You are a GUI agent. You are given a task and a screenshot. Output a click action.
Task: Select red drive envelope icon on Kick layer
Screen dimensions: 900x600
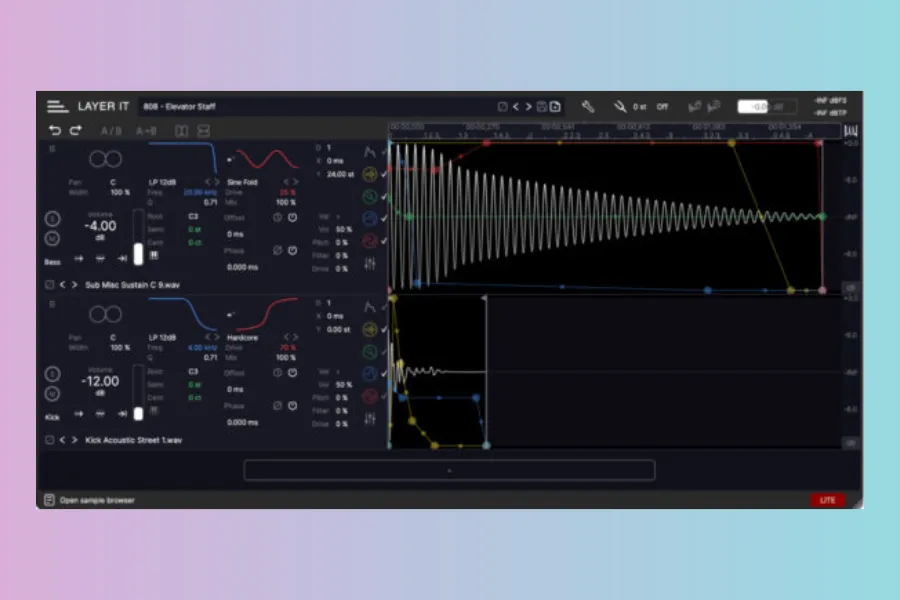coord(370,396)
